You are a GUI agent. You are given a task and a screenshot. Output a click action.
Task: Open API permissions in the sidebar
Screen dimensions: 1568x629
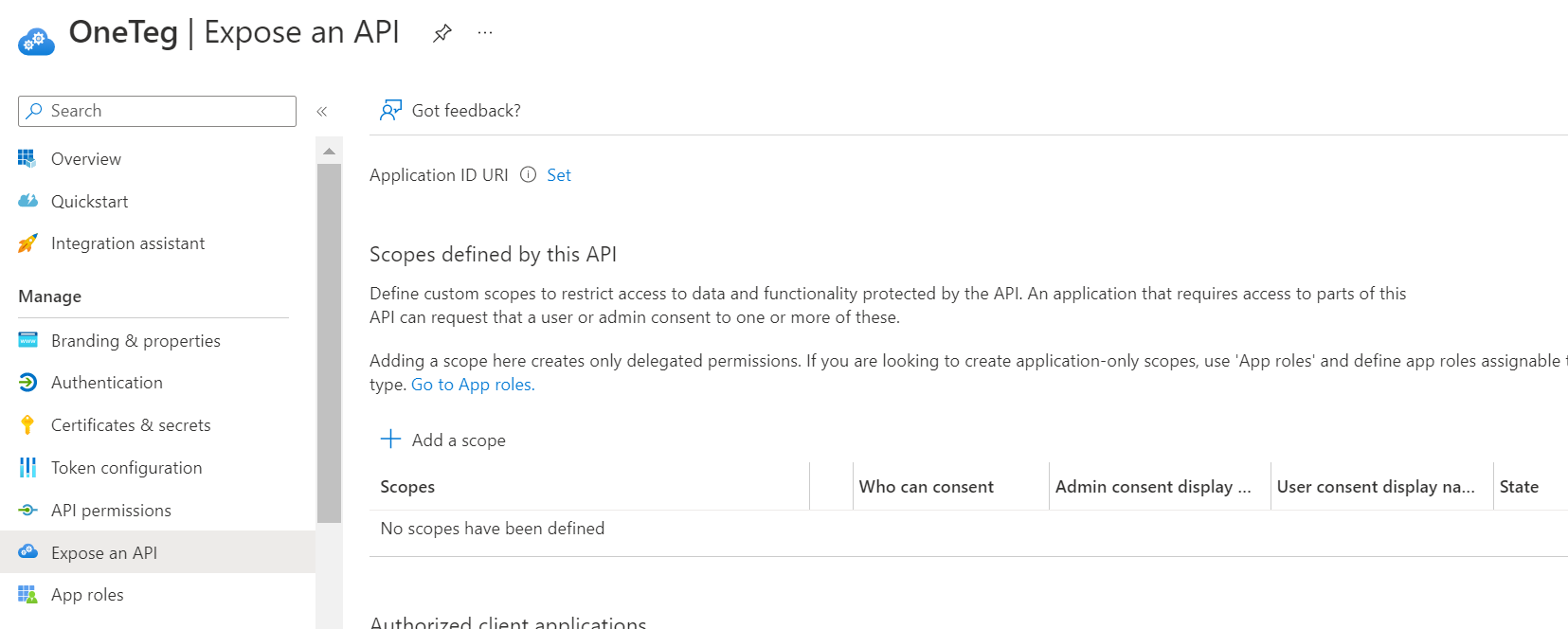point(111,511)
